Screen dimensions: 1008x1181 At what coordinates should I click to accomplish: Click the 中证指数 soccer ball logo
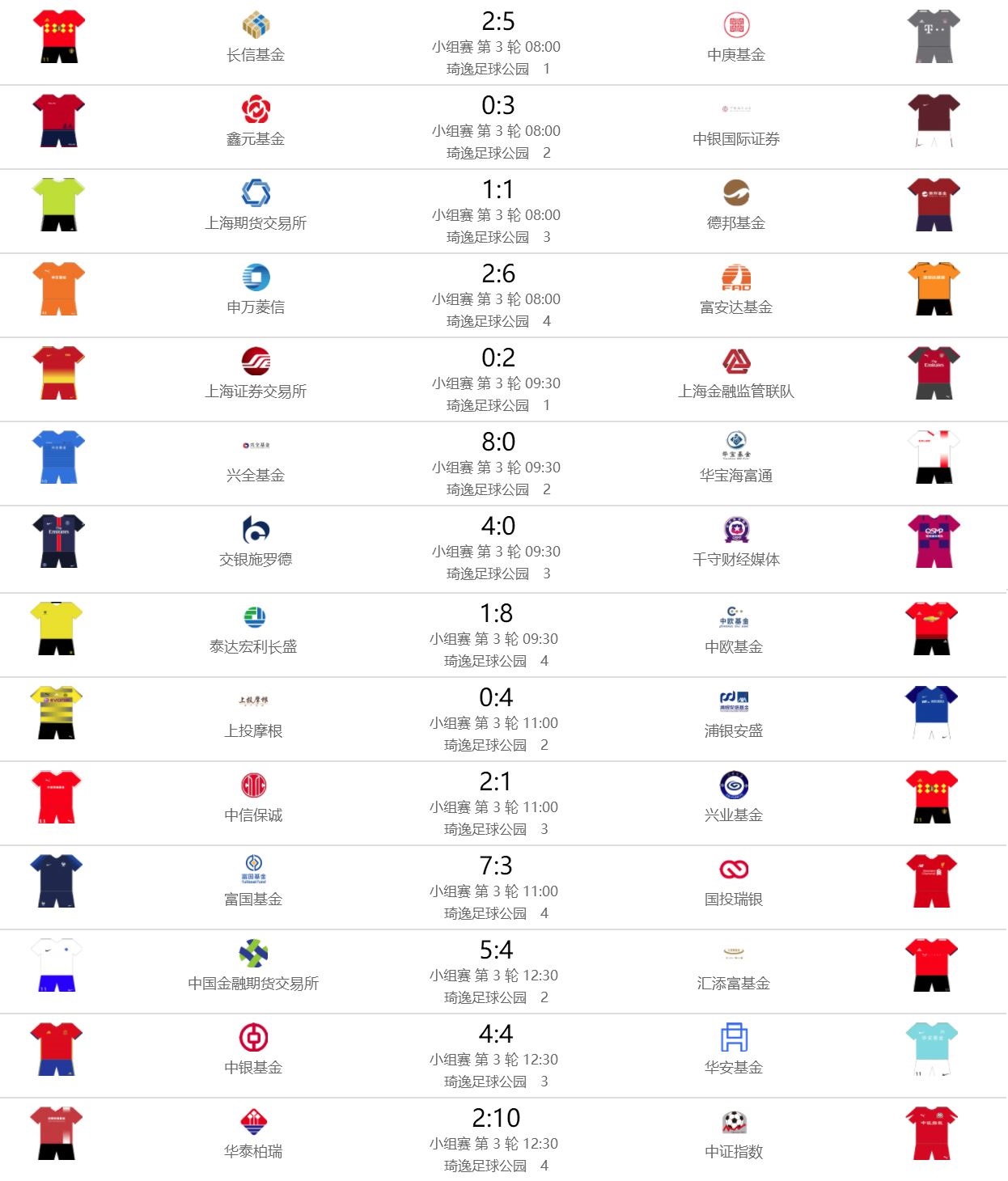[x=734, y=1122]
